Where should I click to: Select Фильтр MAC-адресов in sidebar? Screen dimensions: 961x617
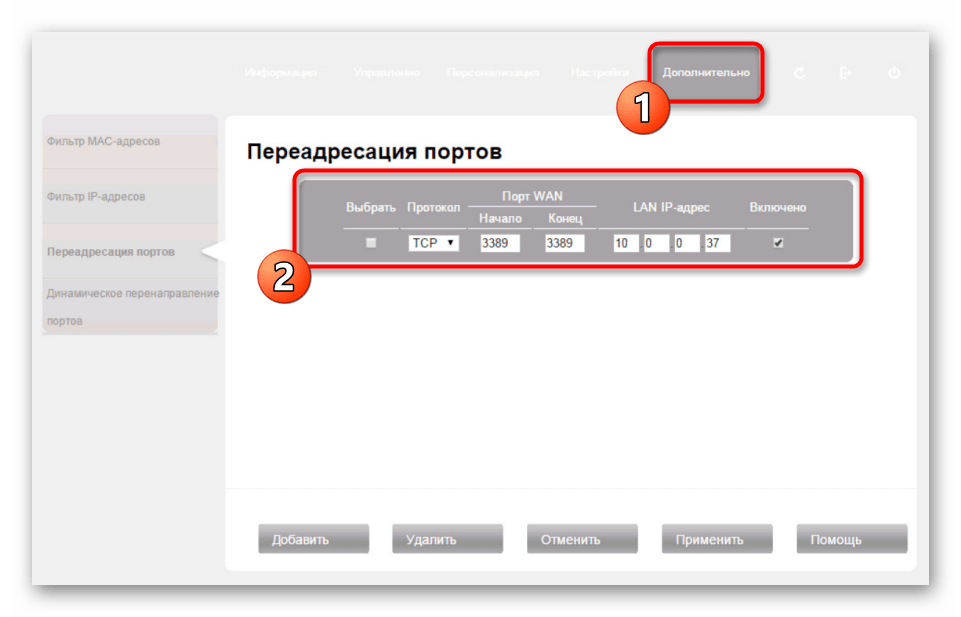pyautogui.click(x=104, y=141)
